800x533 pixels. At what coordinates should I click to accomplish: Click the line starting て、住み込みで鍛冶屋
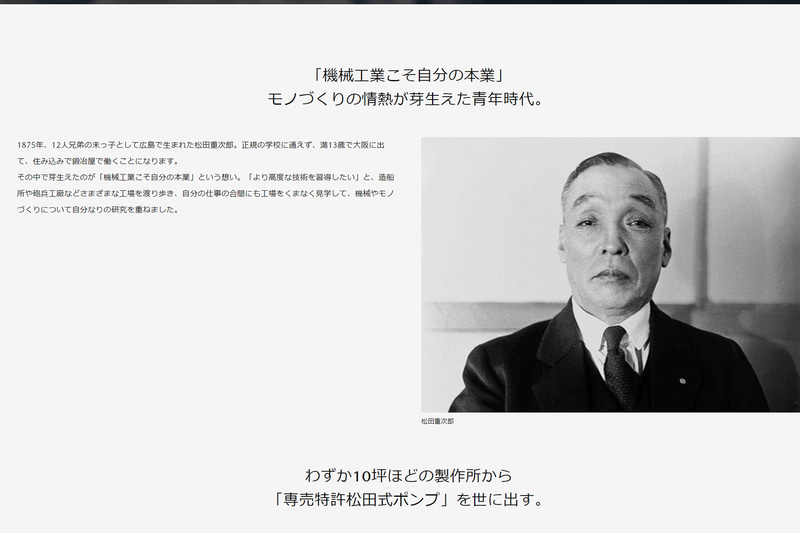(98, 161)
